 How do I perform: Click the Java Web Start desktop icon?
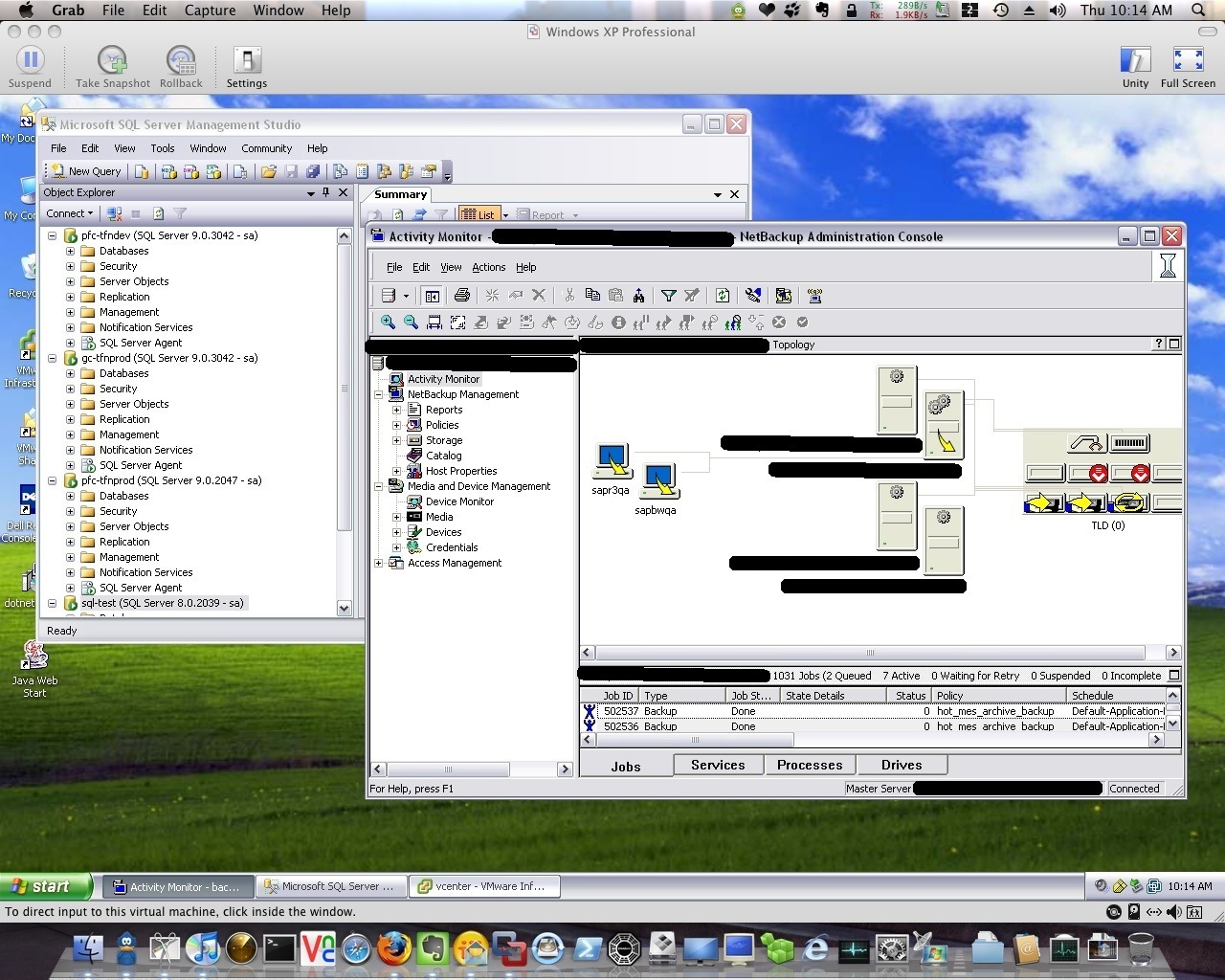(34, 667)
